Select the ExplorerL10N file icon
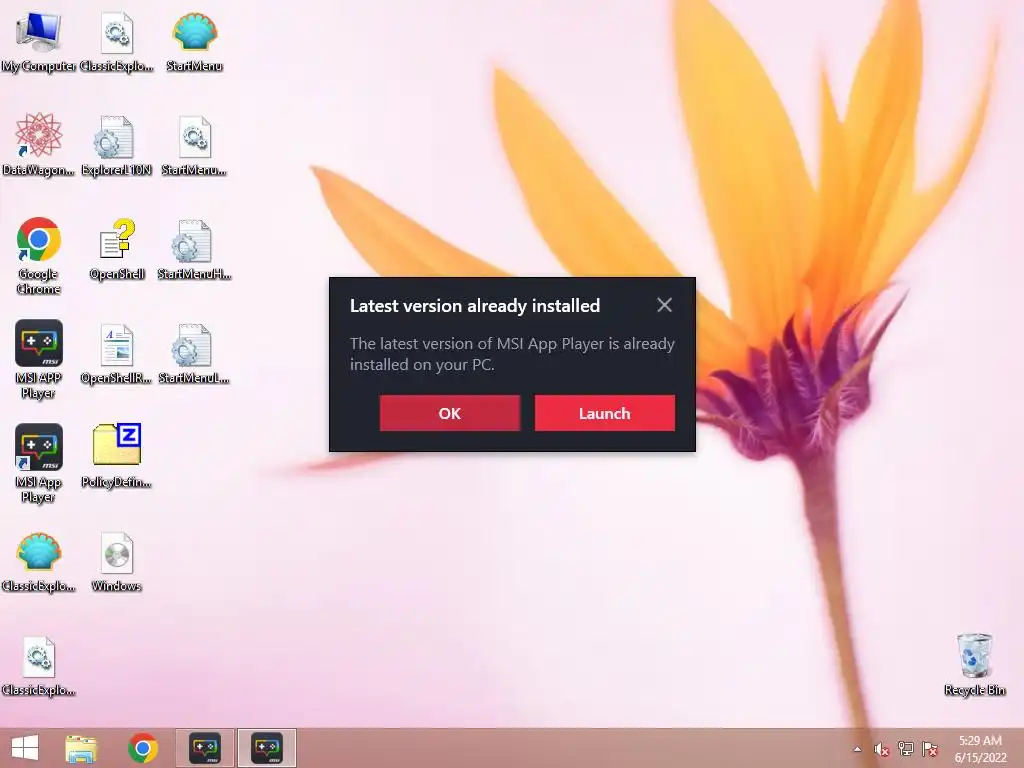Image resolution: width=1024 pixels, height=768 pixels. [x=116, y=145]
